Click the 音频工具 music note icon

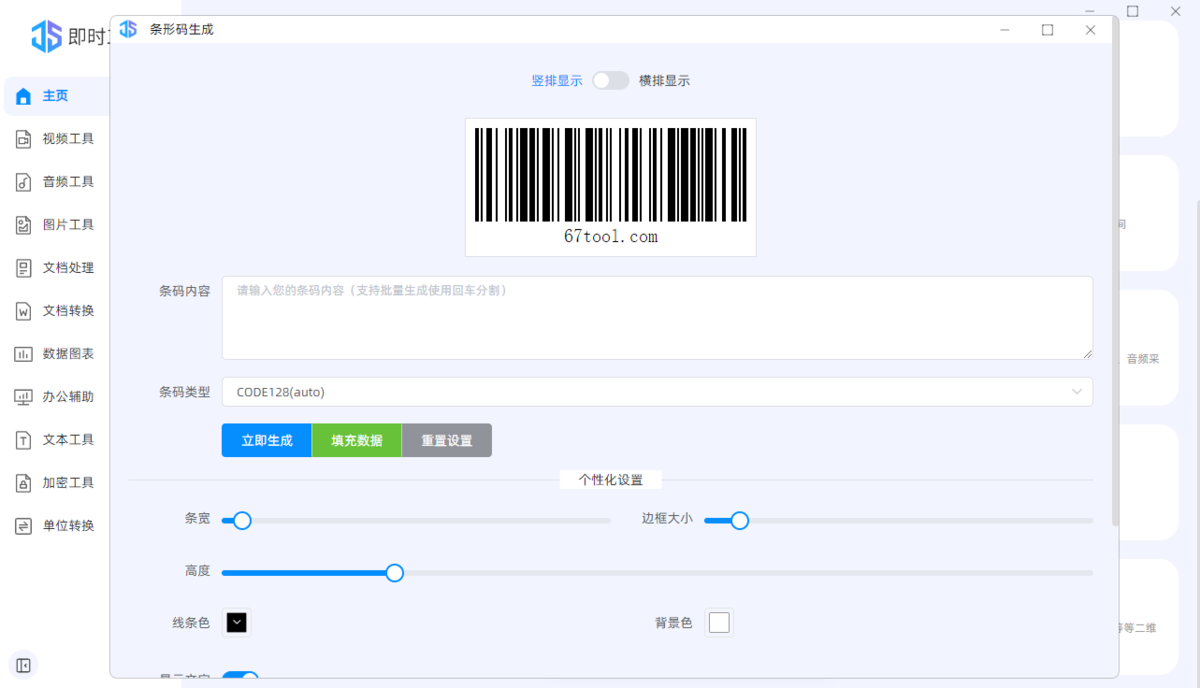point(24,183)
